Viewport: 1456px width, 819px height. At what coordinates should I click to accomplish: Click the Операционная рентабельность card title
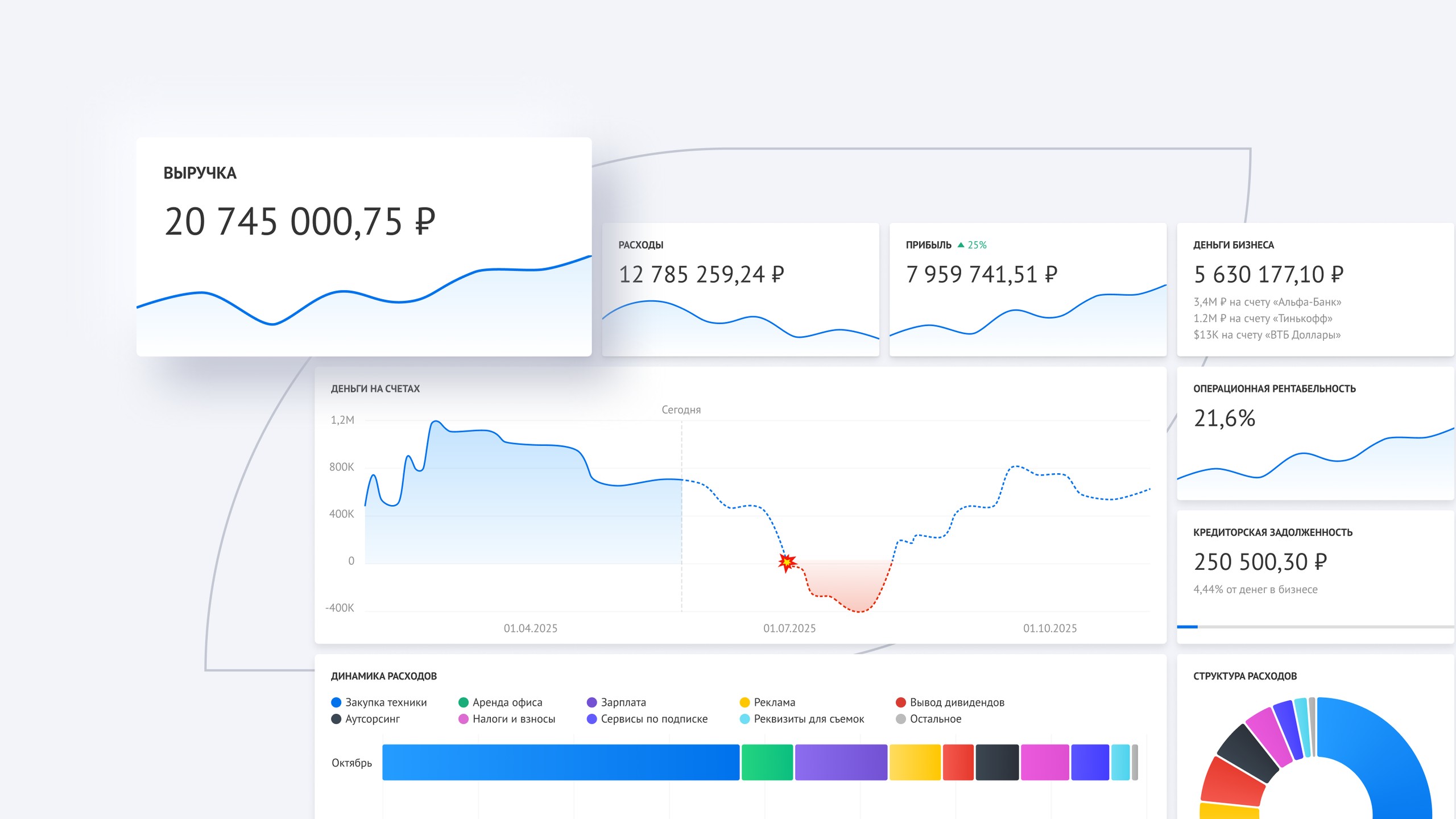(1275, 389)
